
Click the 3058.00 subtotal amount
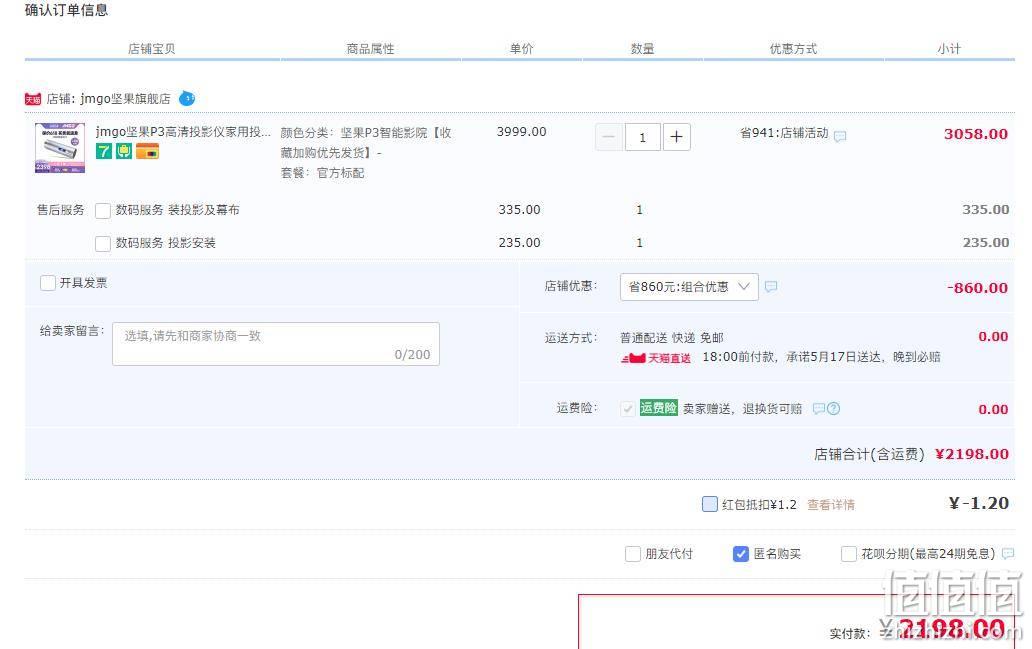point(976,134)
